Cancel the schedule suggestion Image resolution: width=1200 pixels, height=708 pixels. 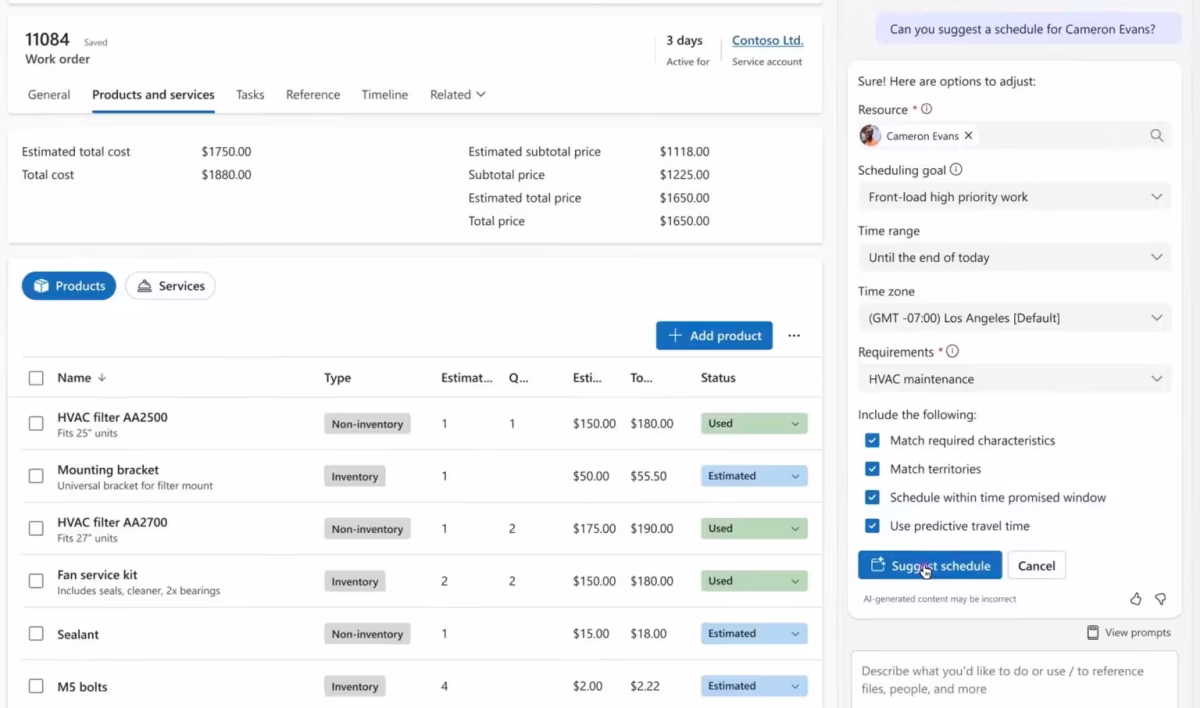click(x=1037, y=566)
